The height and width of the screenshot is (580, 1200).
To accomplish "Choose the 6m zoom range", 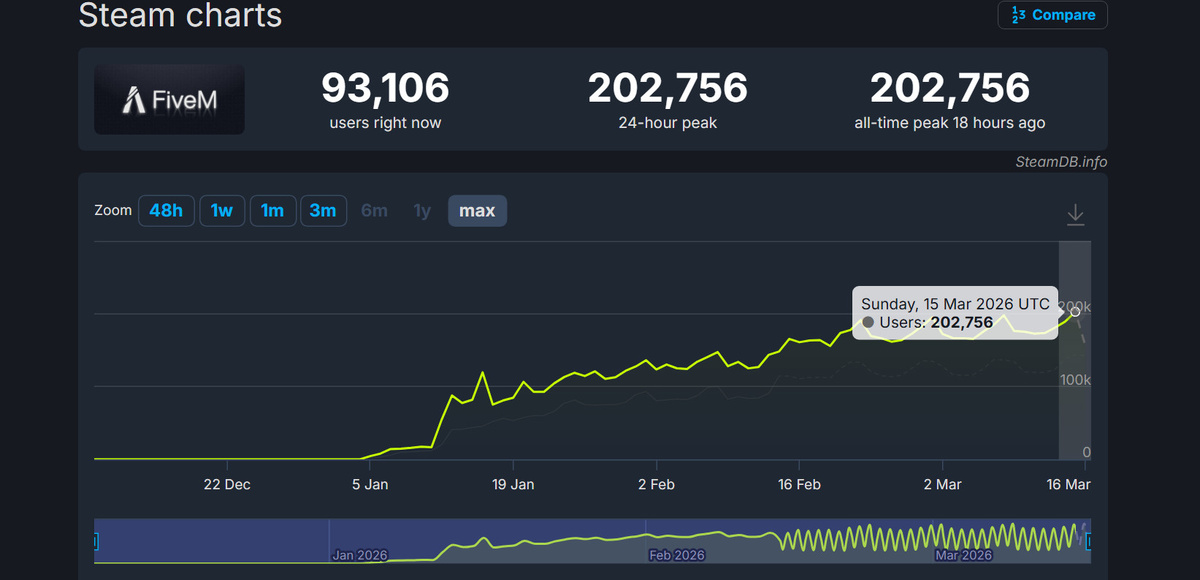I will [x=374, y=210].
